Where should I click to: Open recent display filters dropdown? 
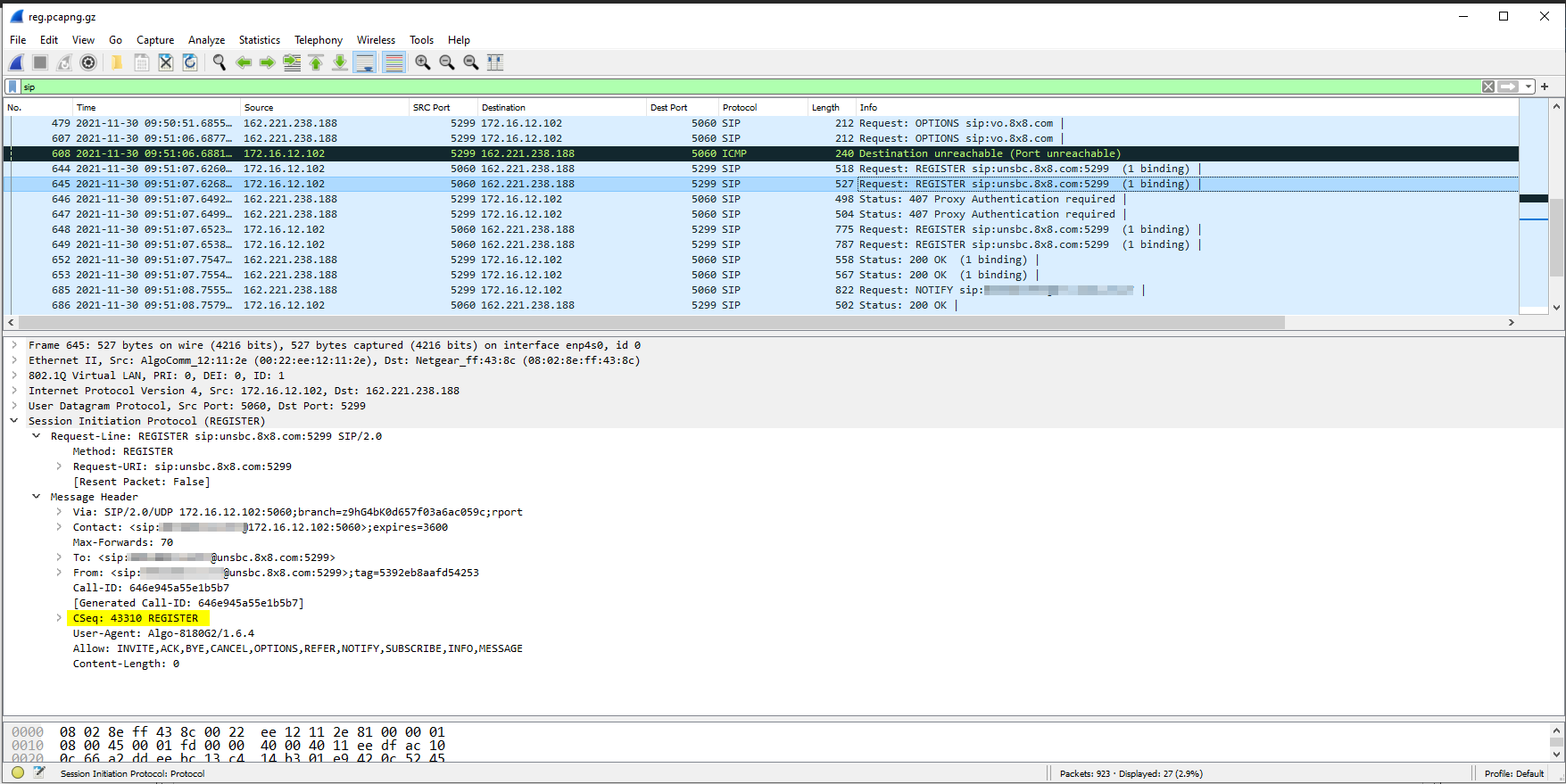click(x=1529, y=87)
